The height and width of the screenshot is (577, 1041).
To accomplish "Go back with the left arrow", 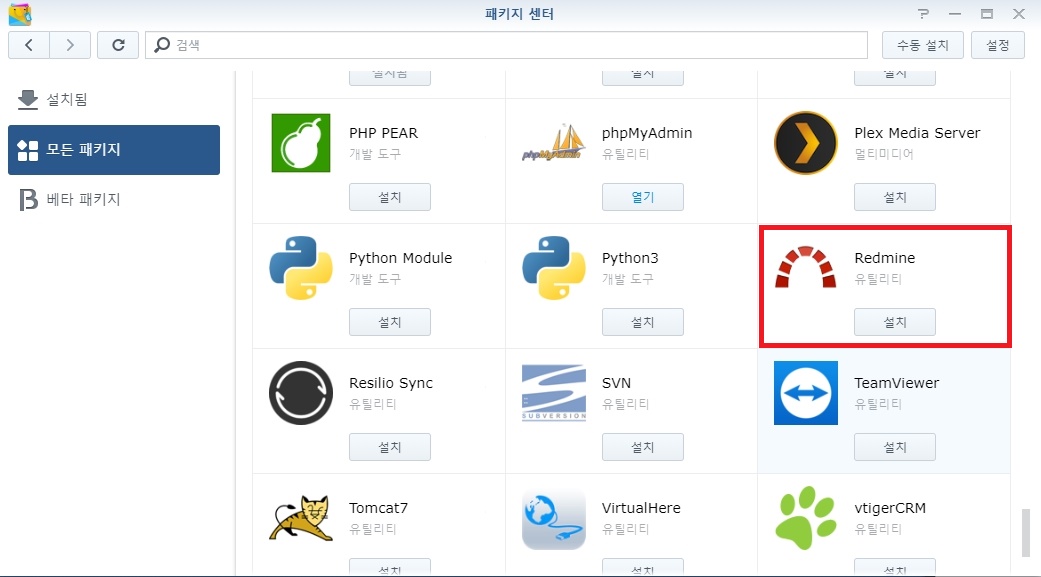I will 29,45.
